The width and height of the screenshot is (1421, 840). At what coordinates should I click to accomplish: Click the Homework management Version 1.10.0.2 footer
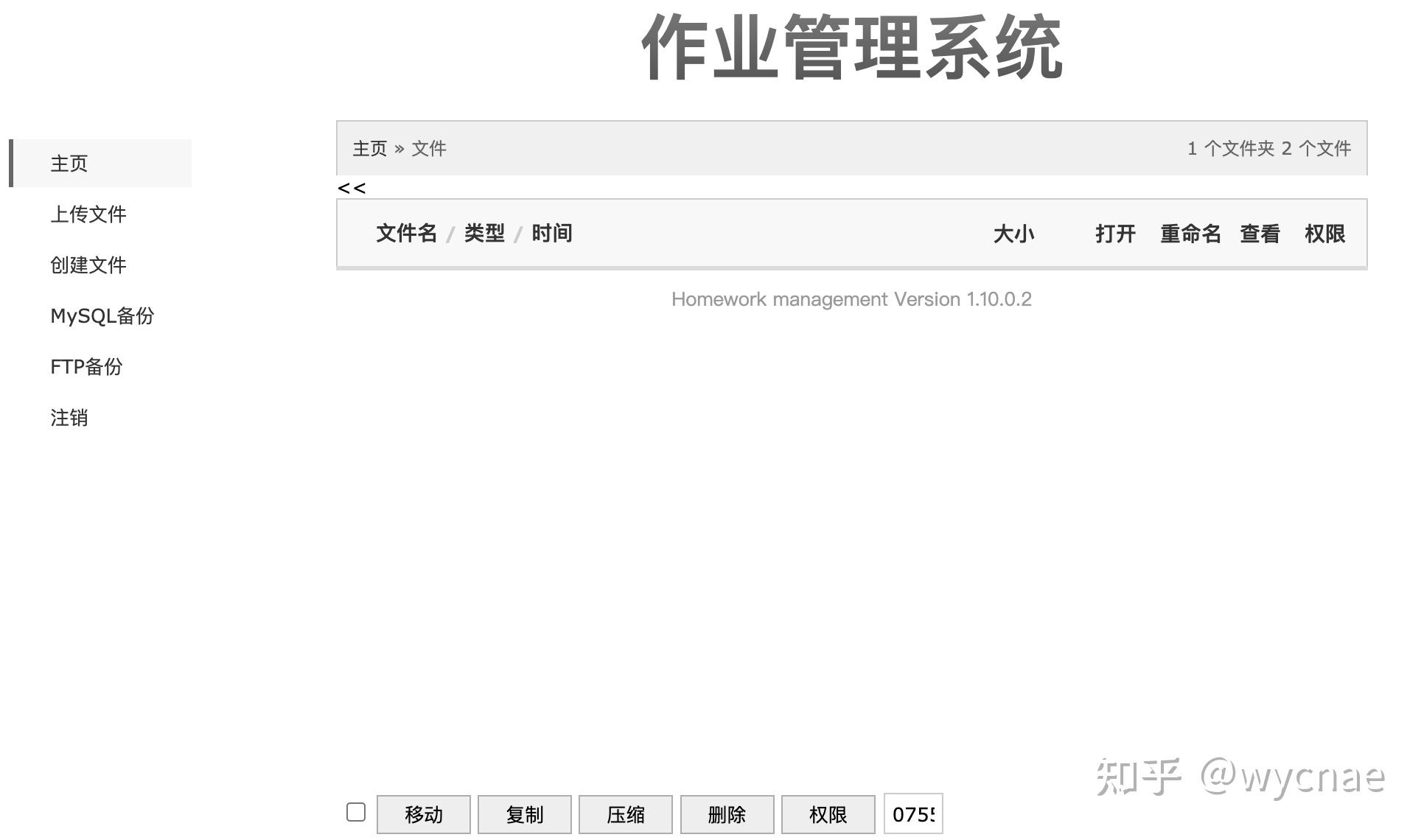(x=851, y=299)
